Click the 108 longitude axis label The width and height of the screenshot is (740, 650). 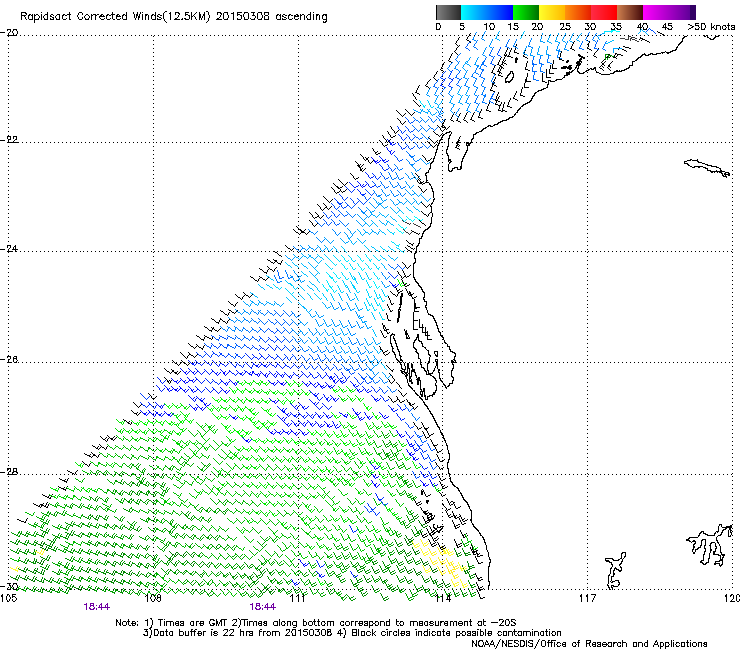click(x=153, y=599)
